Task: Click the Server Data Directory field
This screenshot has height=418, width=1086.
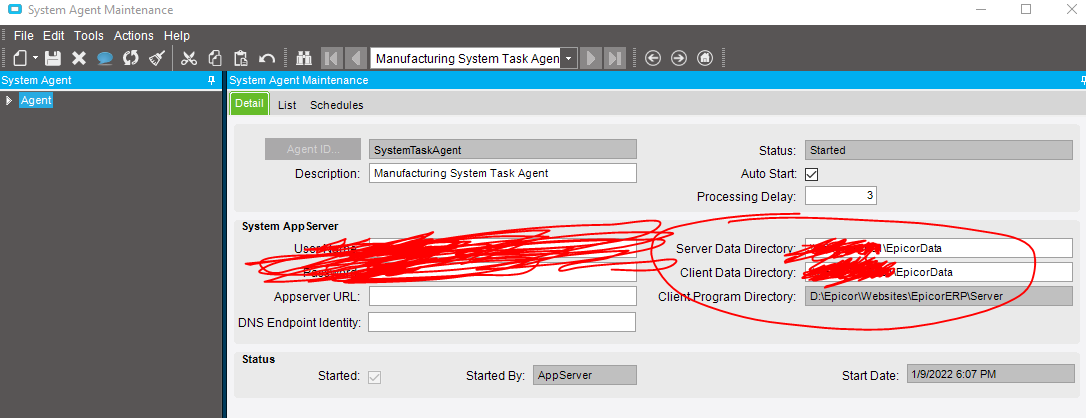Action: coord(938,248)
